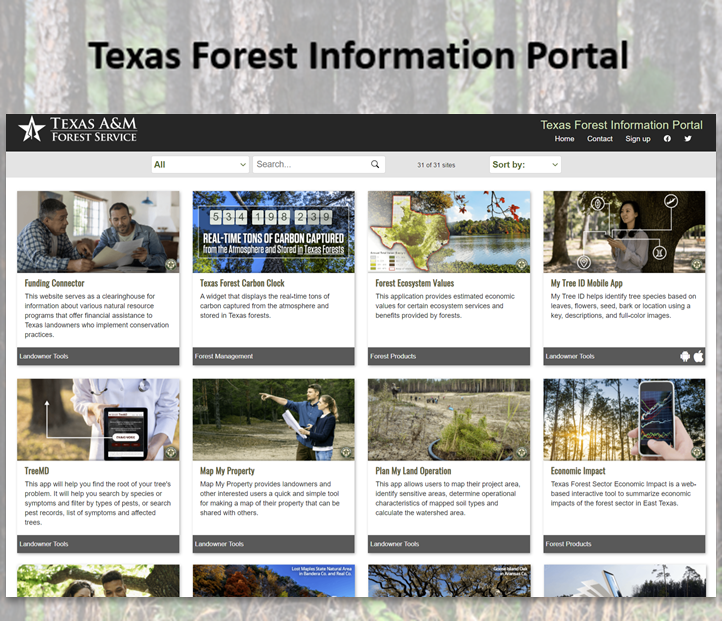
Task: Expand the All category dropdown
Action: (200, 164)
